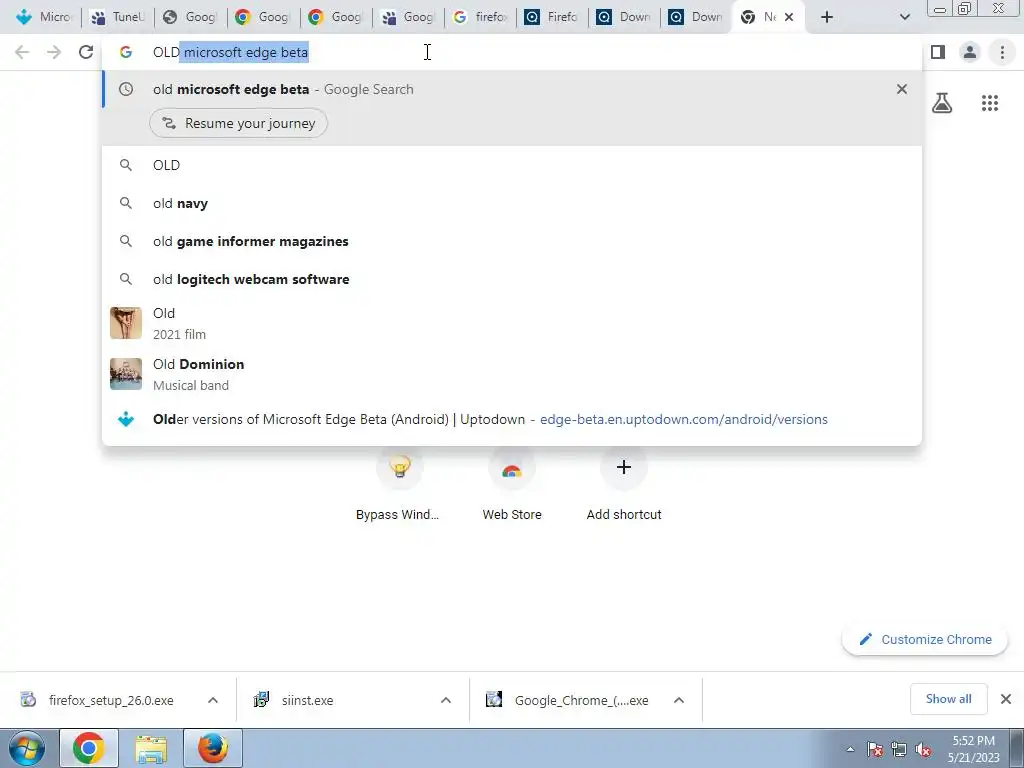Click Resume your journey chip
Image resolution: width=1024 pixels, height=768 pixels.
238,123
